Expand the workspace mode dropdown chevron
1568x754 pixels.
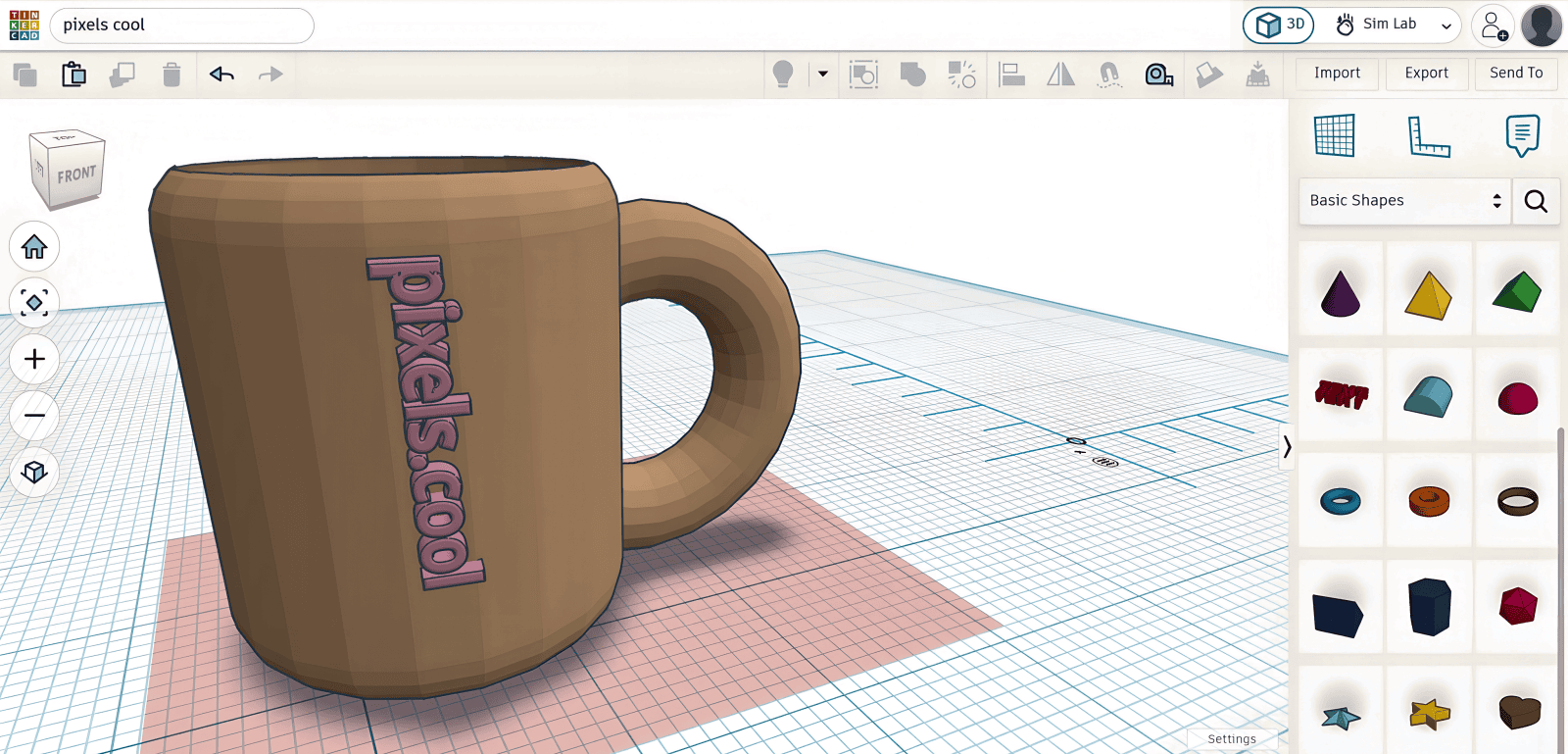coord(1446,25)
